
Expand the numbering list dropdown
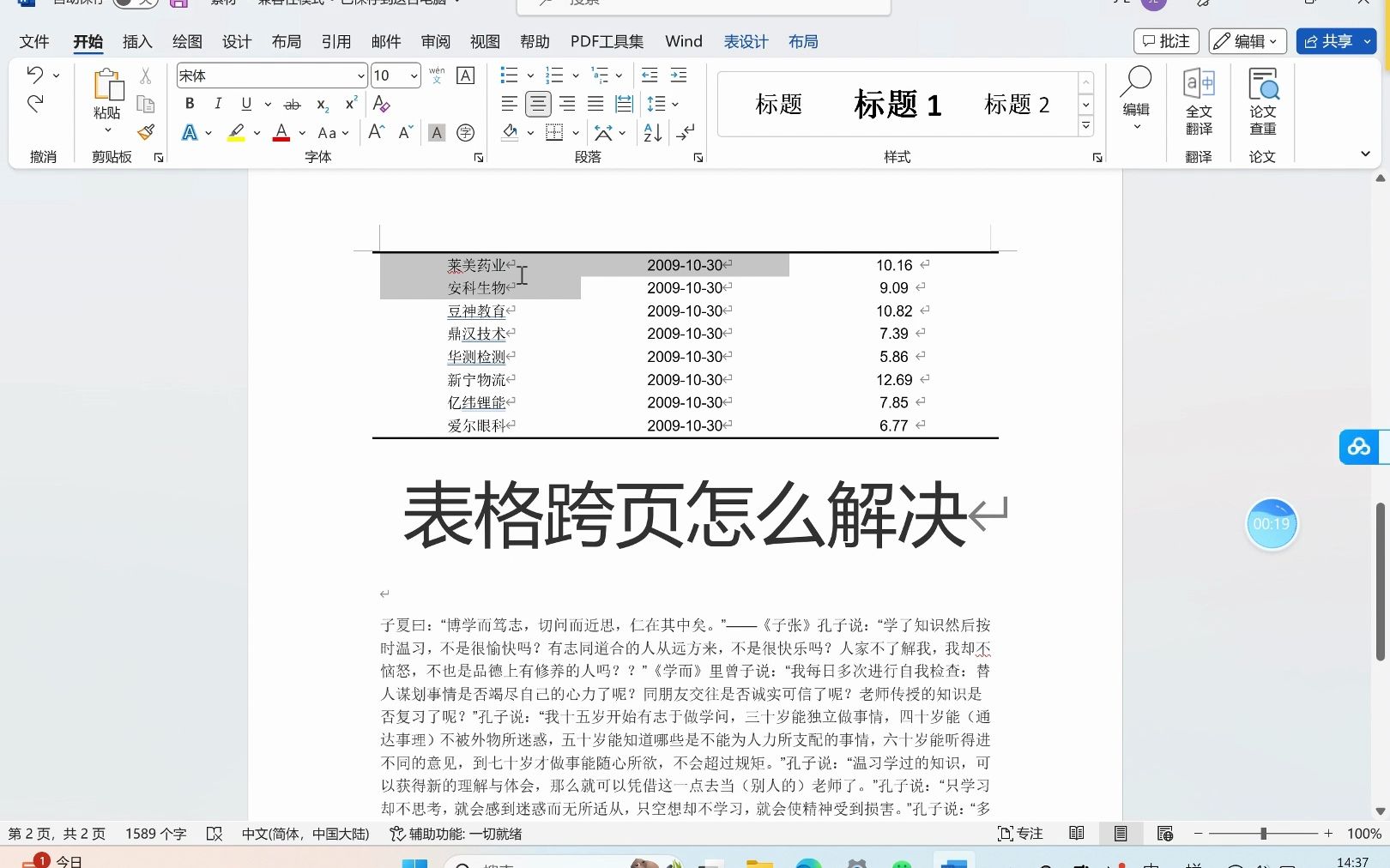[576, 75]
